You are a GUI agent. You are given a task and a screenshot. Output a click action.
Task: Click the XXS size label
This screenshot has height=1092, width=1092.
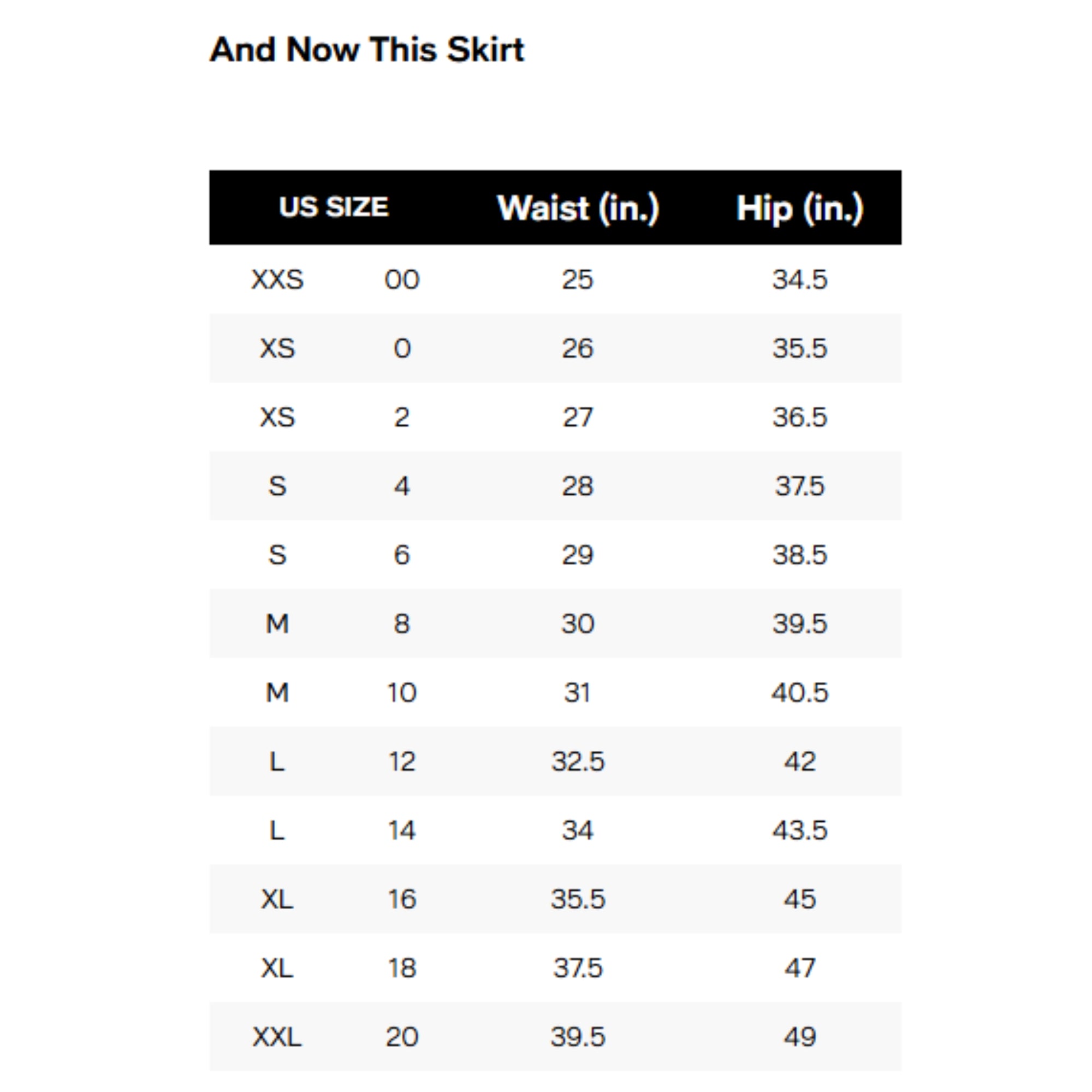pyautogui.click(x=277, y=279)
